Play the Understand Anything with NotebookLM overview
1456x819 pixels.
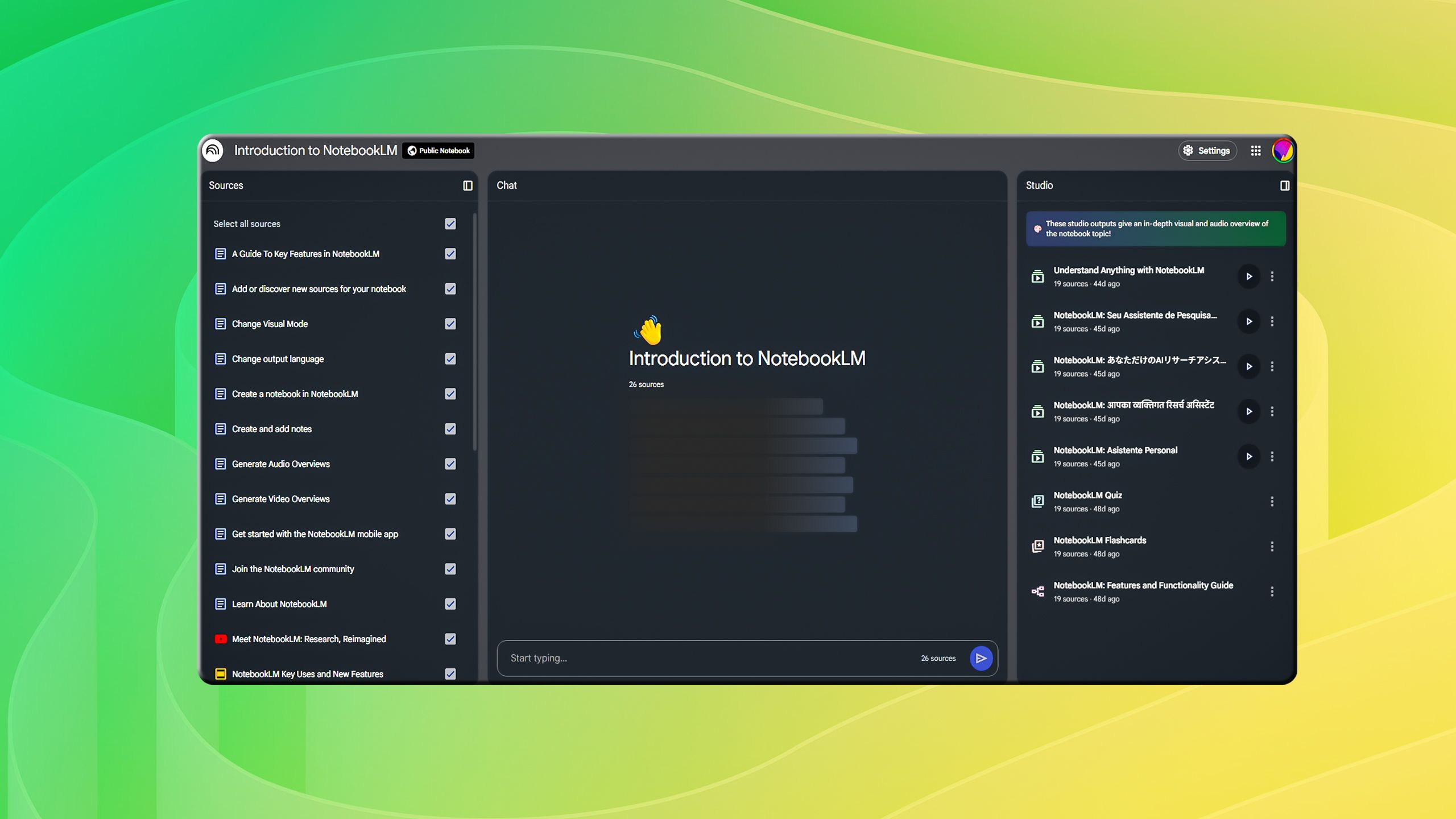[x=1249, y=276]
